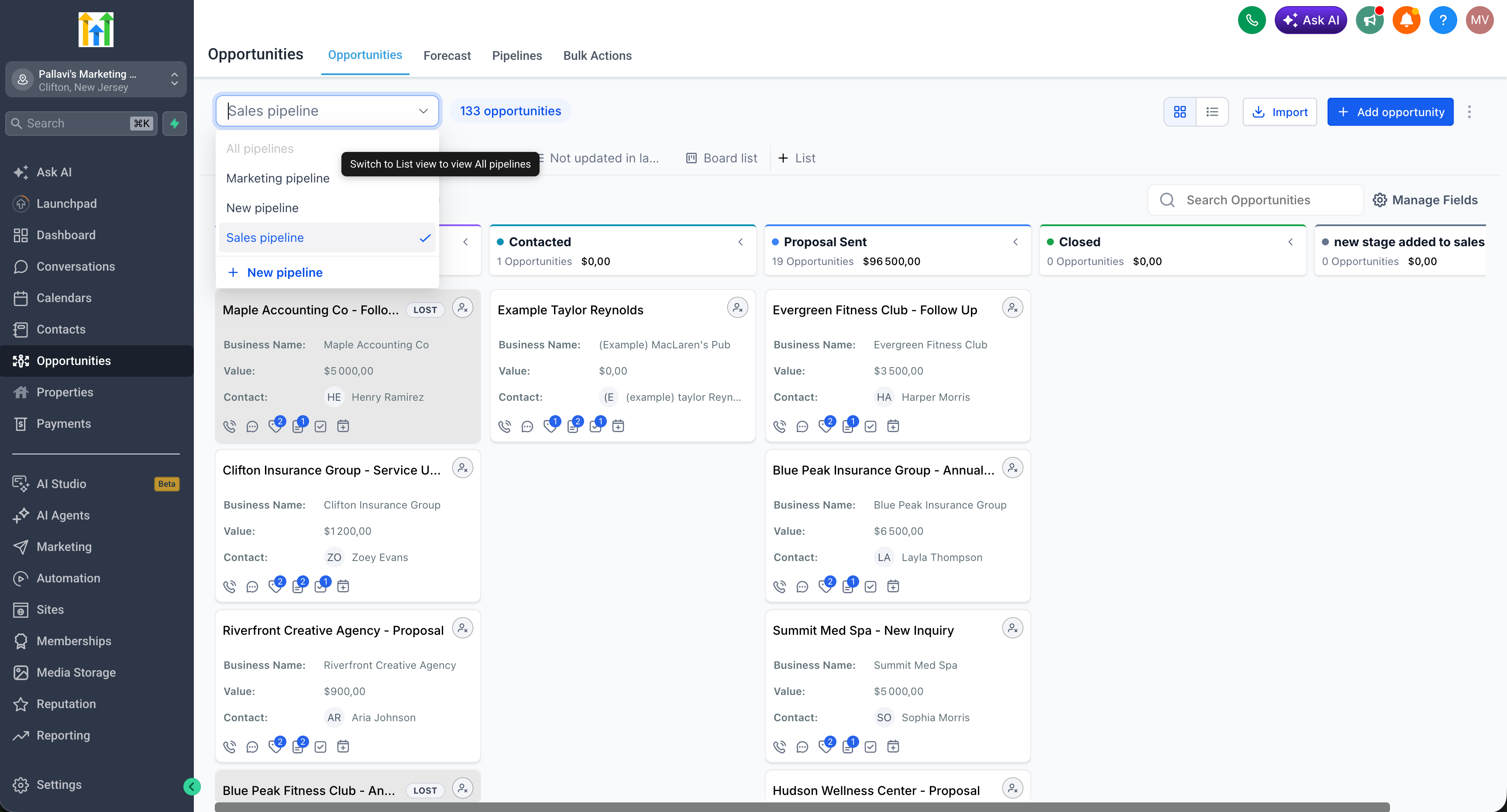Click unassigned user icon on Hudson Wellness Center card
This screenshot has height=812, width=1507.
tap(1013, 788)
